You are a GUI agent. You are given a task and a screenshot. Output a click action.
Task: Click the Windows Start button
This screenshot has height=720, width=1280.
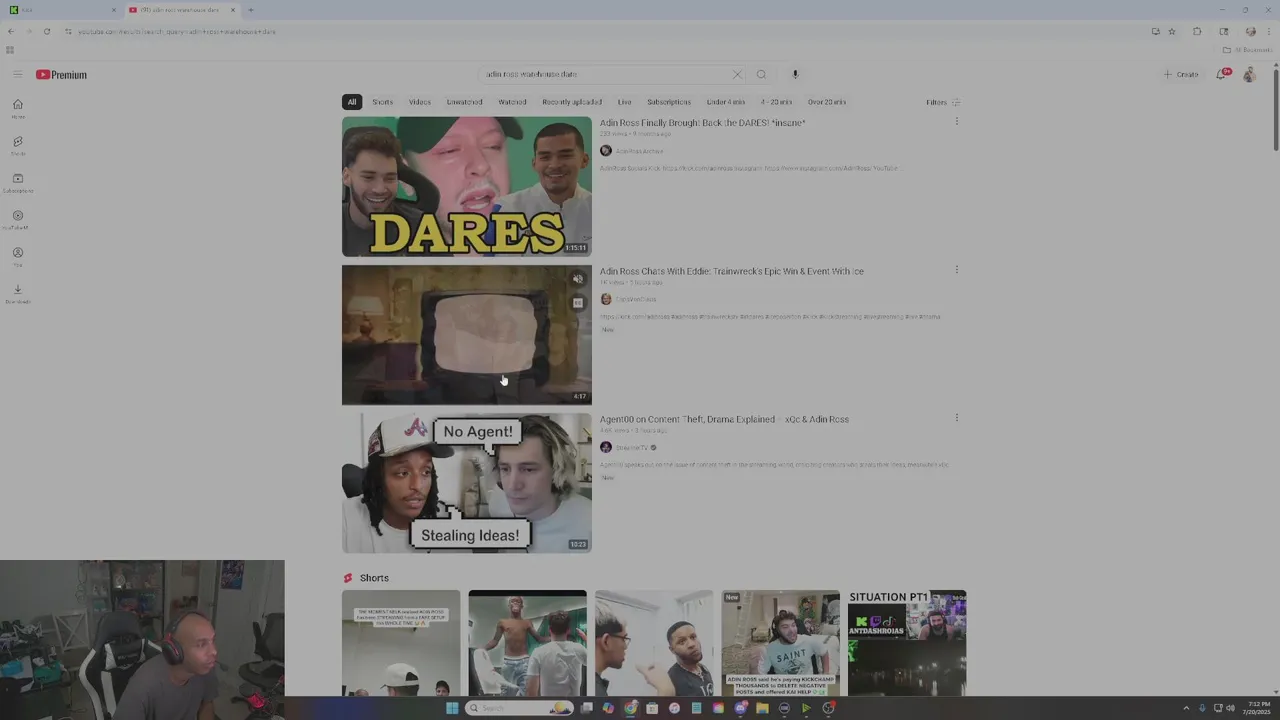pos(452,708)
